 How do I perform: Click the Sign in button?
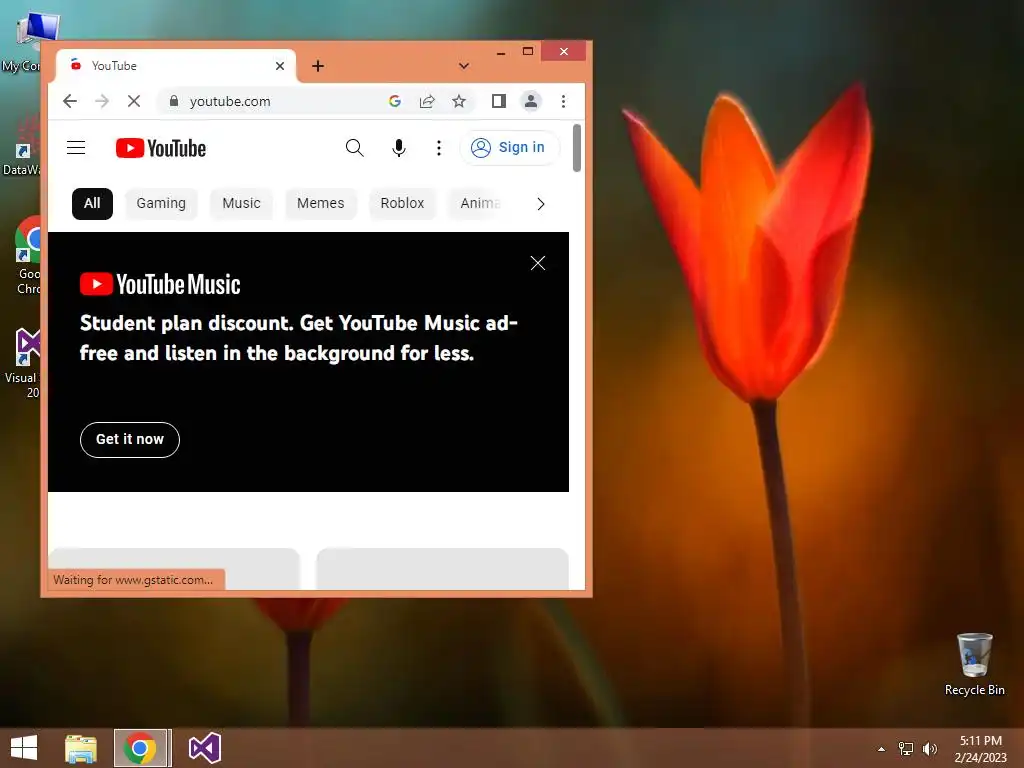[x=509, y=148]
